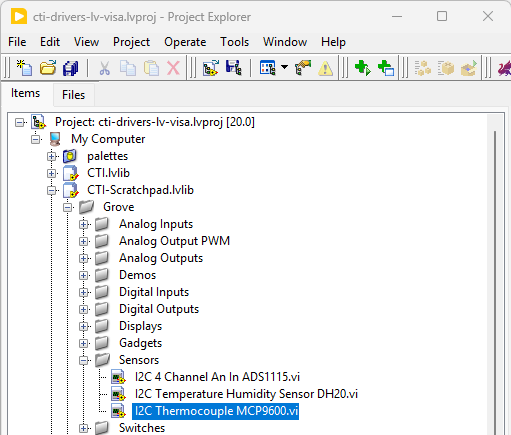This screenshot has width=511, height=435.
Task: Click the My Computer monitor icon
Action: pyautogui.click(x=55, y=139)
